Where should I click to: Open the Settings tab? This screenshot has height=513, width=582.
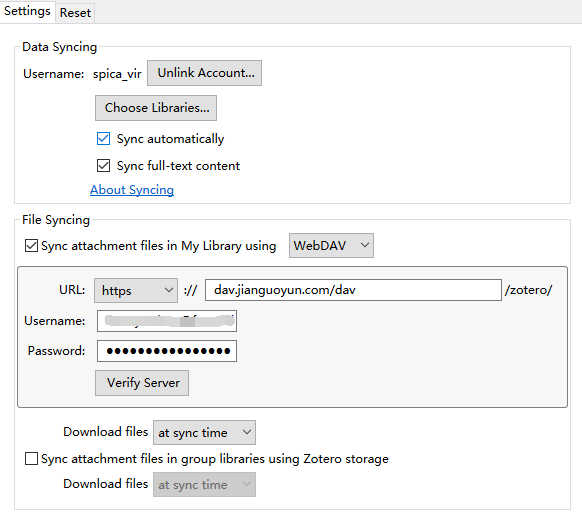pyautogui.click(x=27, y=11)
